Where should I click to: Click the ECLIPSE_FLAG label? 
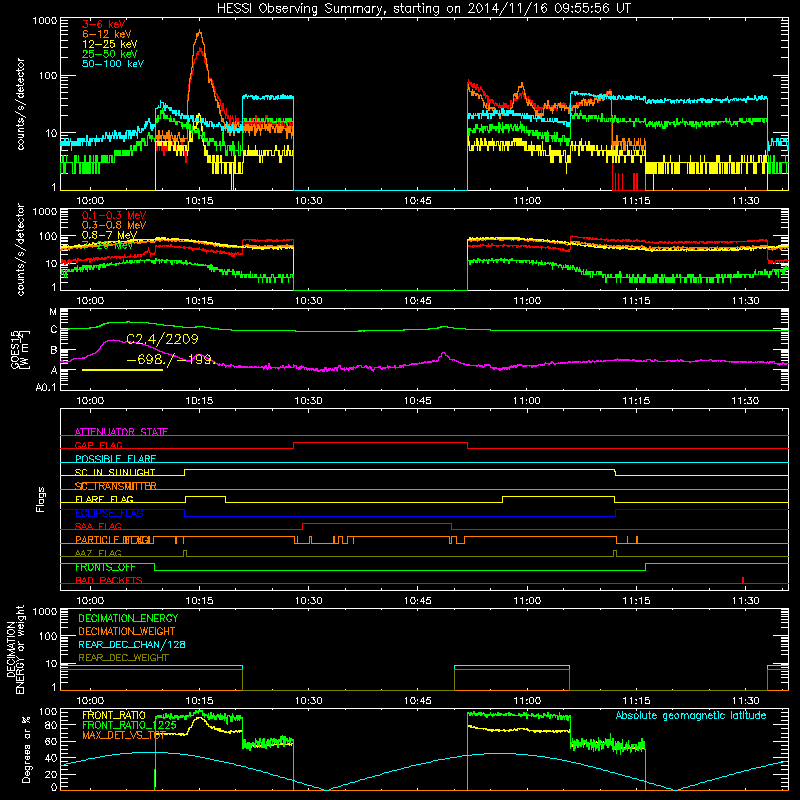point(109,513)
